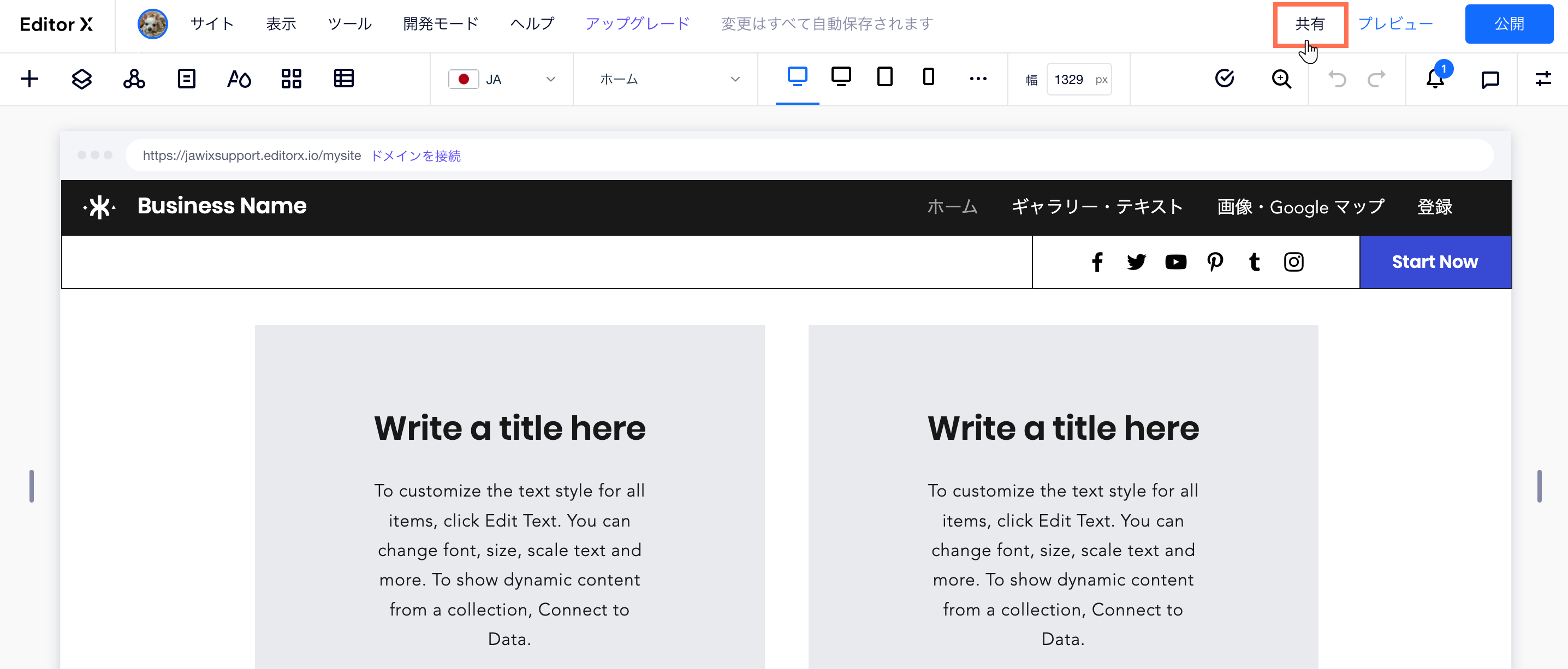Click the blue 公開 publish button

point(1509,25)
